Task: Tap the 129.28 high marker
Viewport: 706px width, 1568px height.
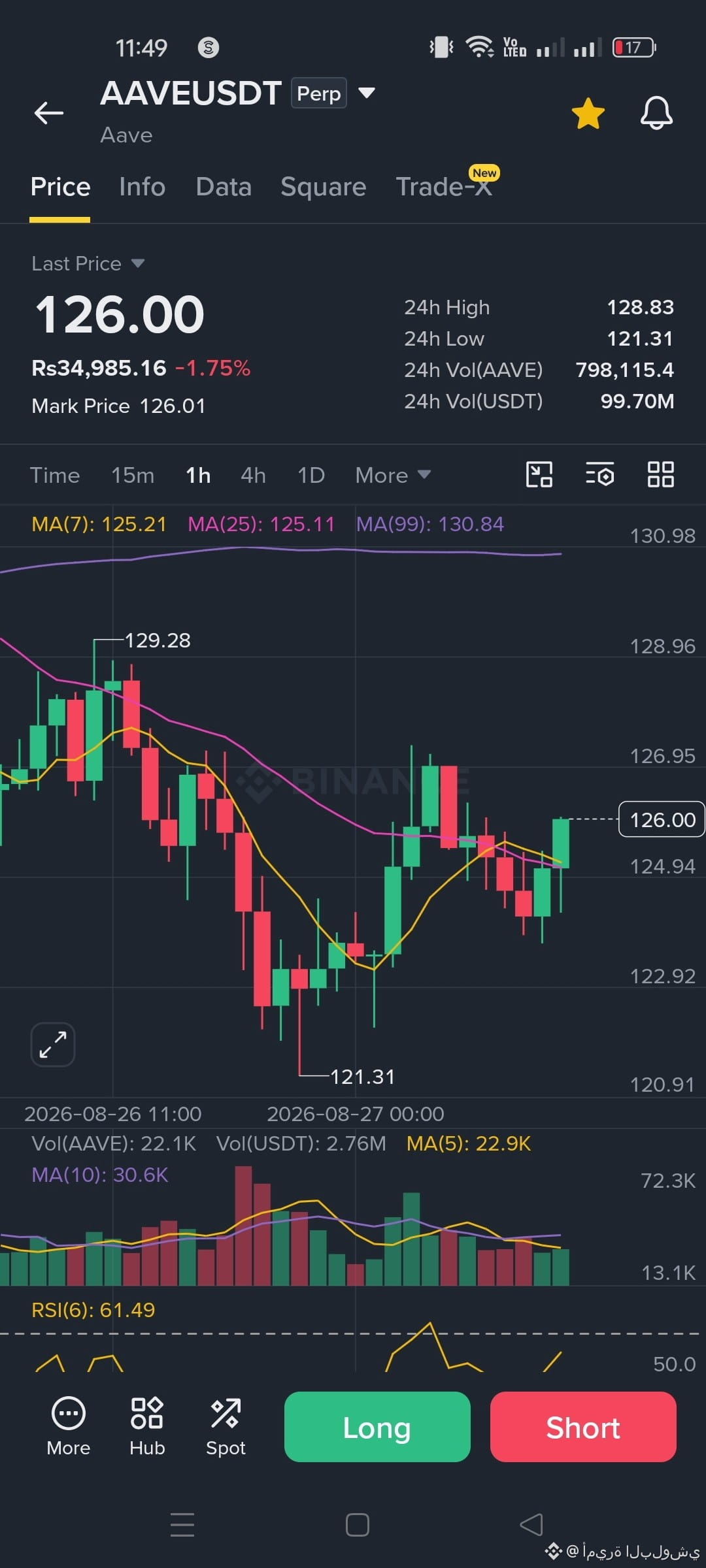Action: click(158, 640)
